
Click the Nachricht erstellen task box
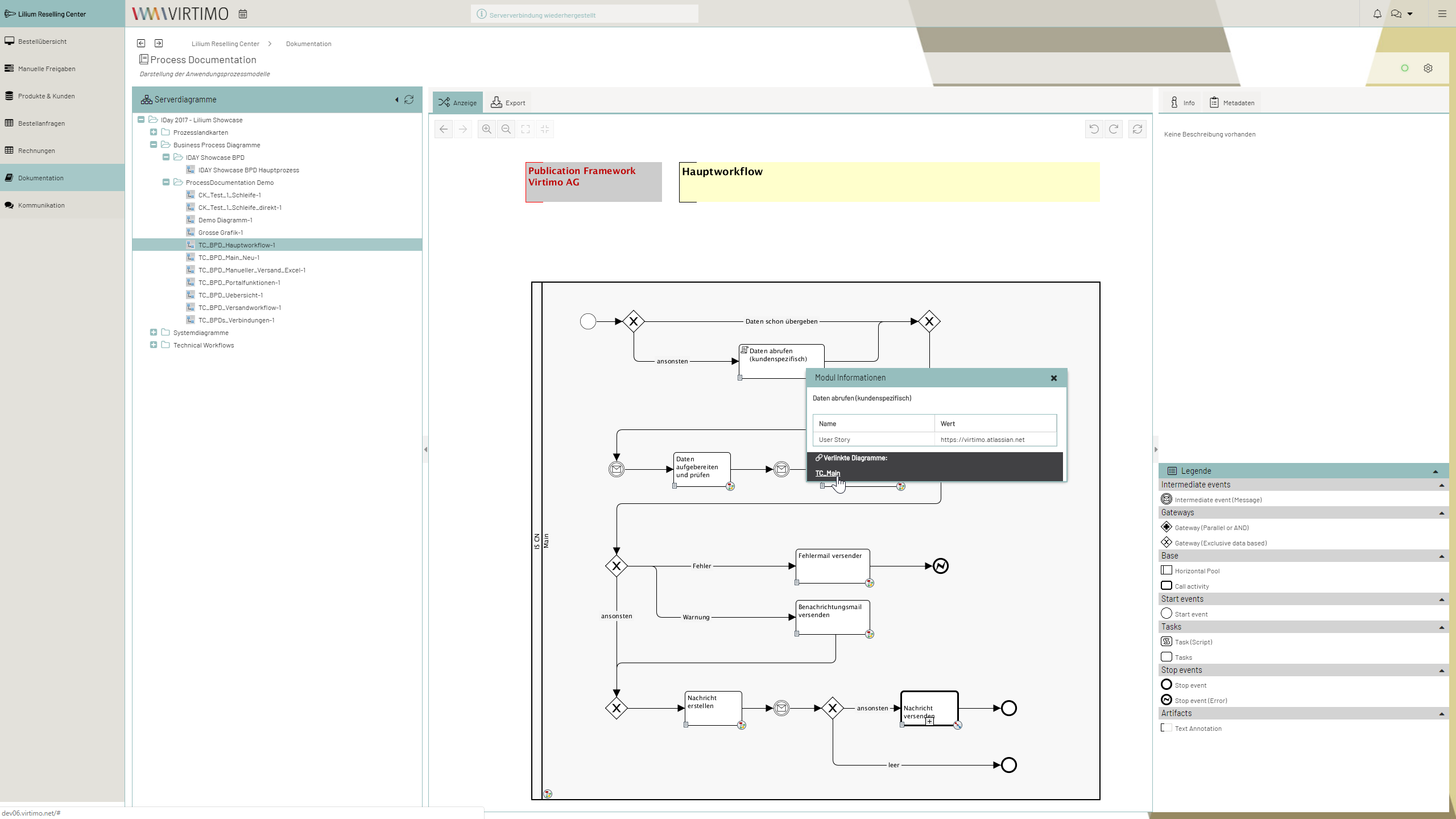coord(713,708)
